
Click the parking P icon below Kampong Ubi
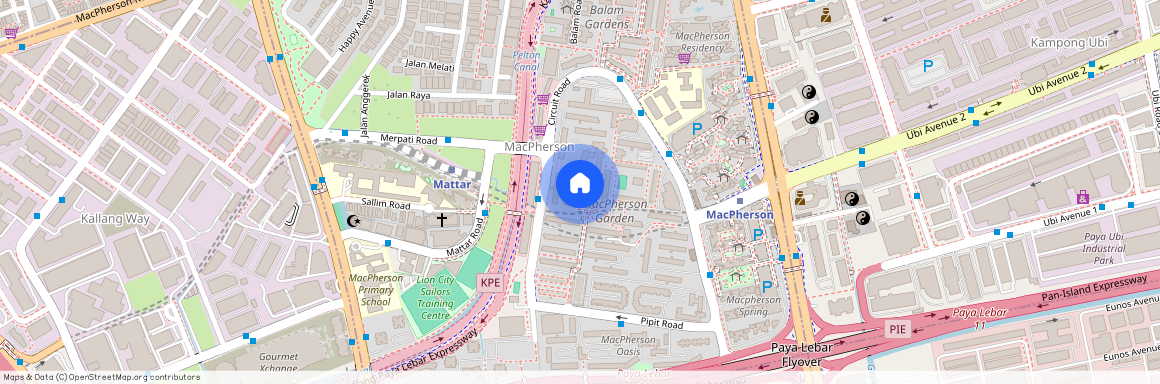[928, 67]
